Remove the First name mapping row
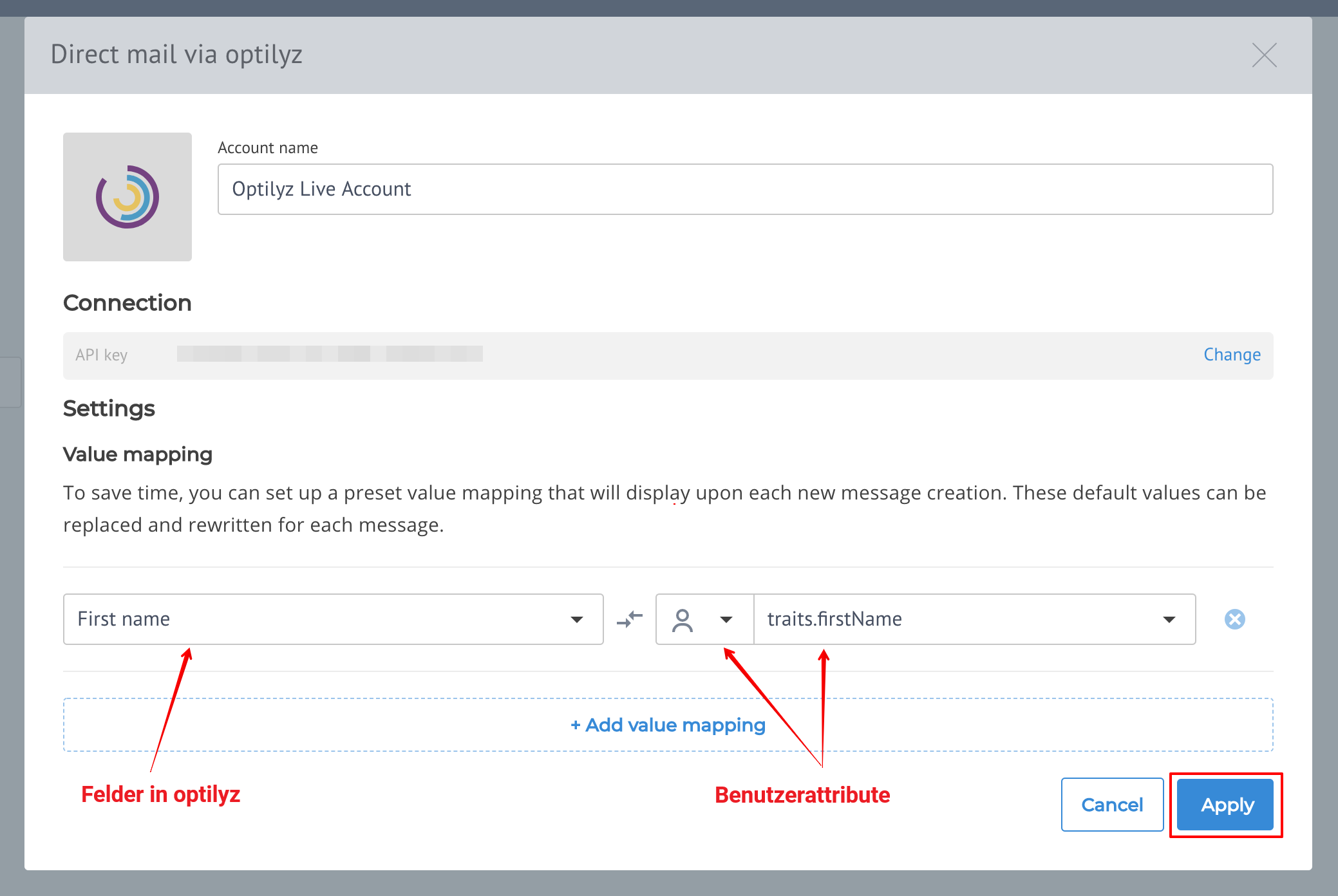The height and width of the screenshot is (896, 1338). [1234, 619]
